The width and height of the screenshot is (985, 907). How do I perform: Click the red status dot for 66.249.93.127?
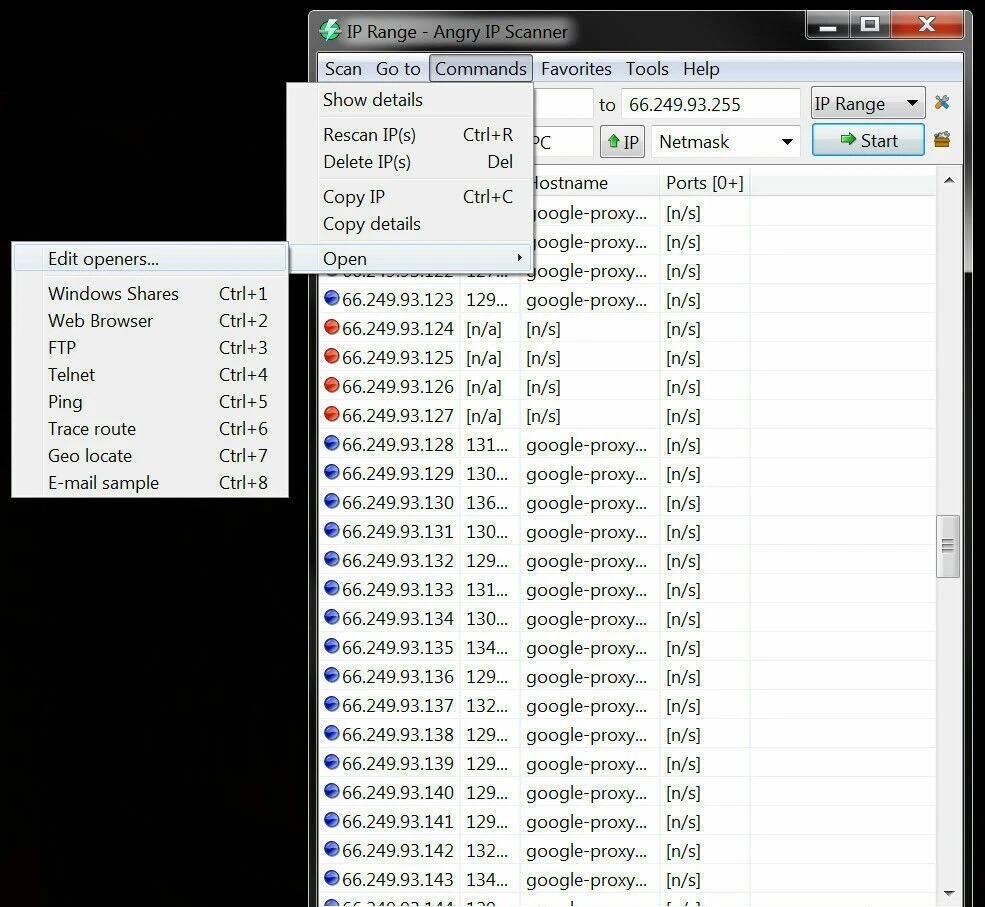pos(331,414)
